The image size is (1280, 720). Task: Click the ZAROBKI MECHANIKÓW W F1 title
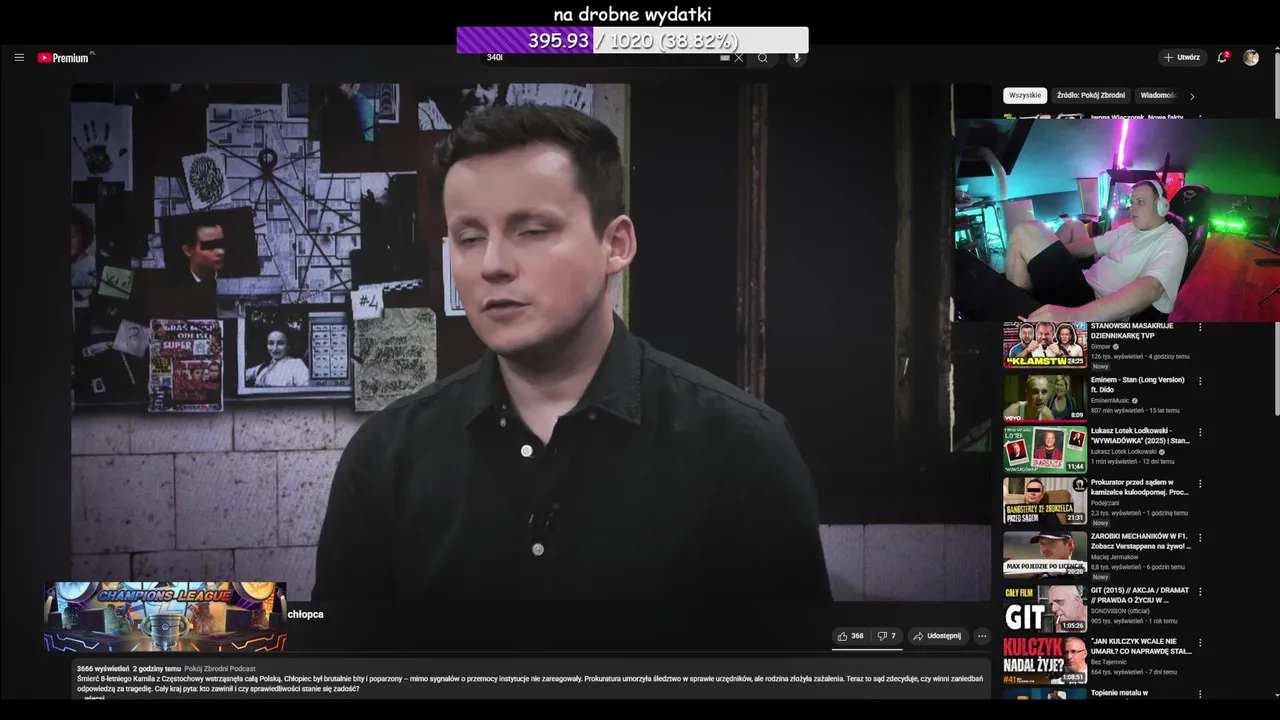[1141, 541]
